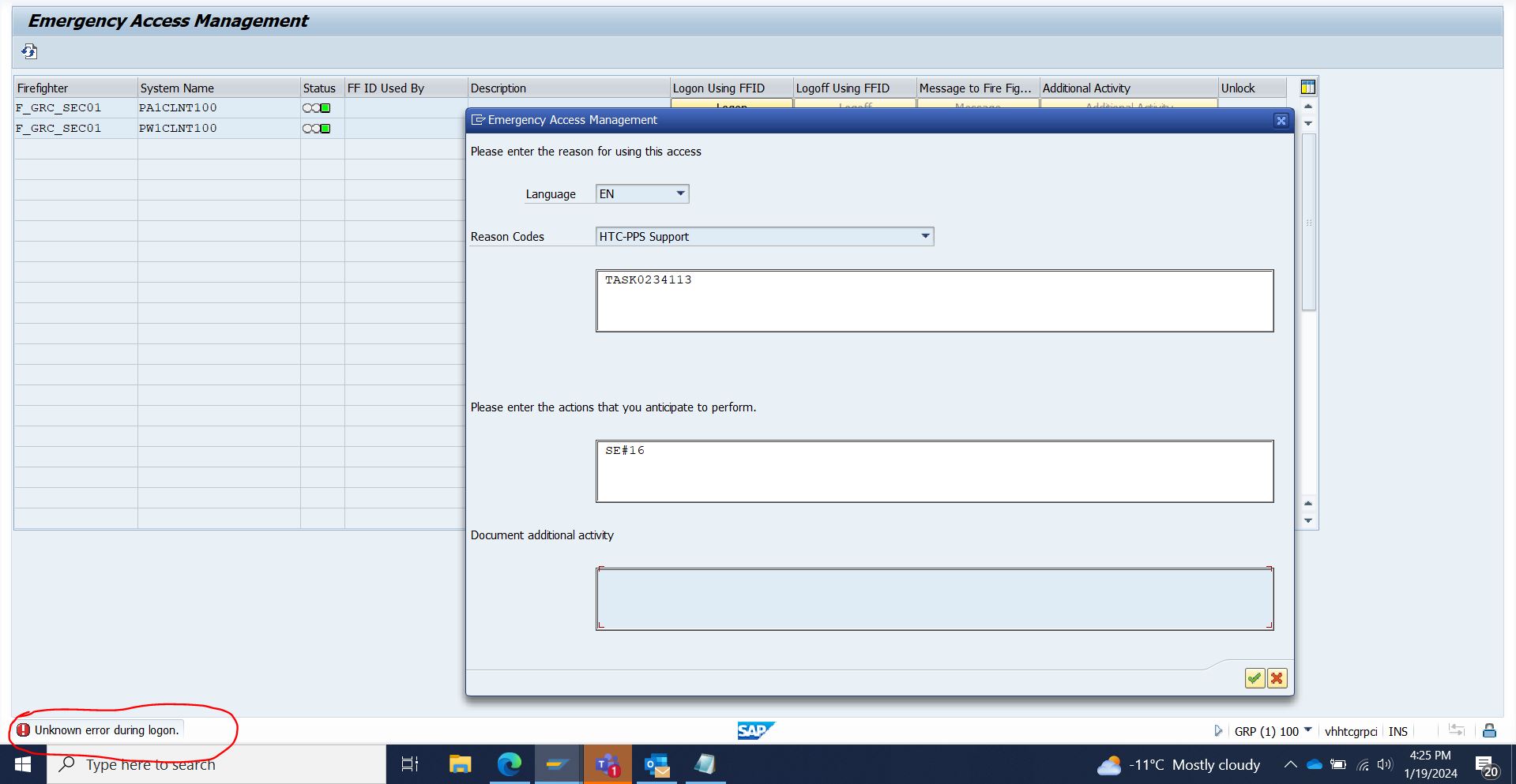Click the INS insert mode indicator
Screen dimensions: 1516x784
point(1398,731)
